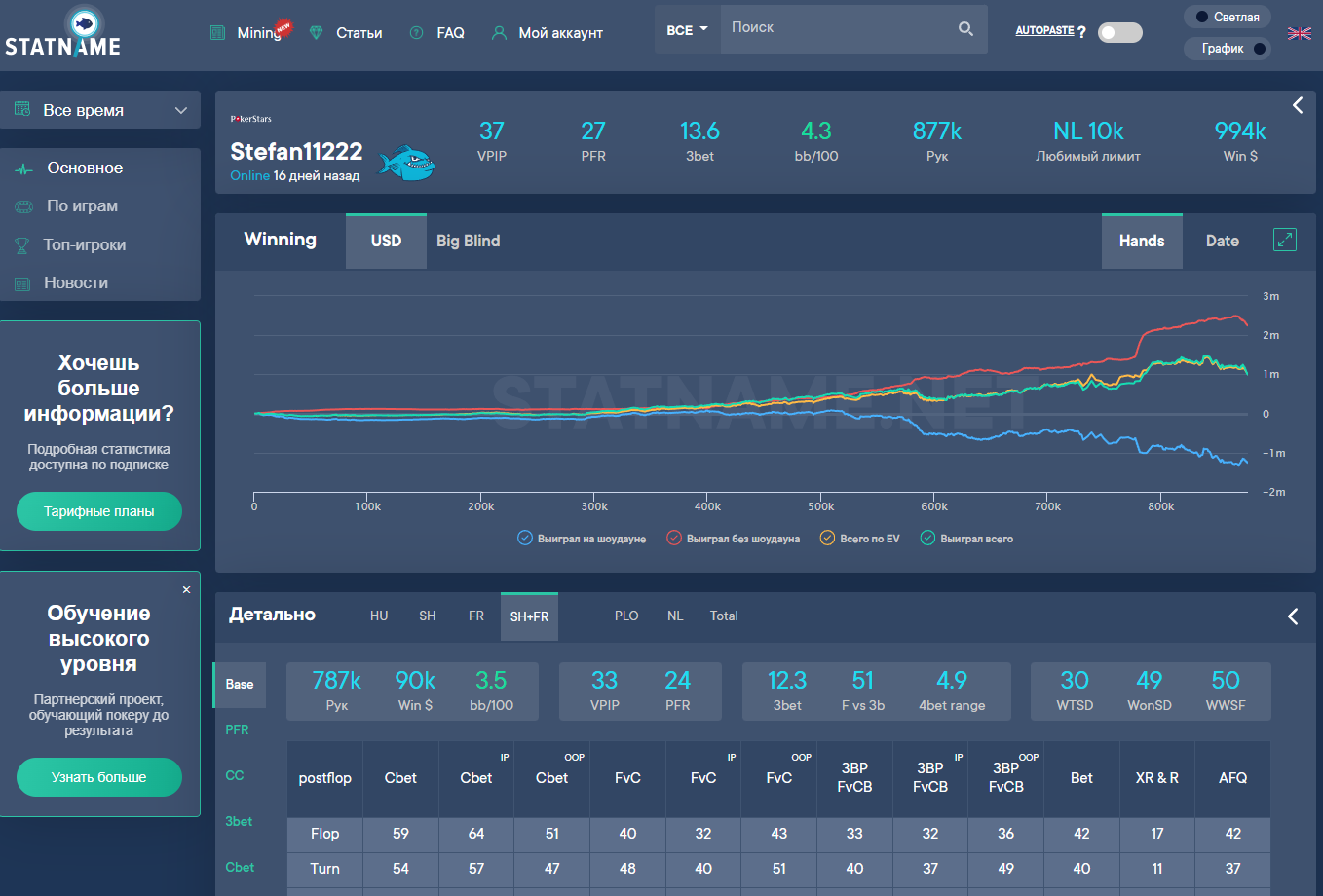
Task: Open Основное in the sidebar
Action: click(85, 168)
